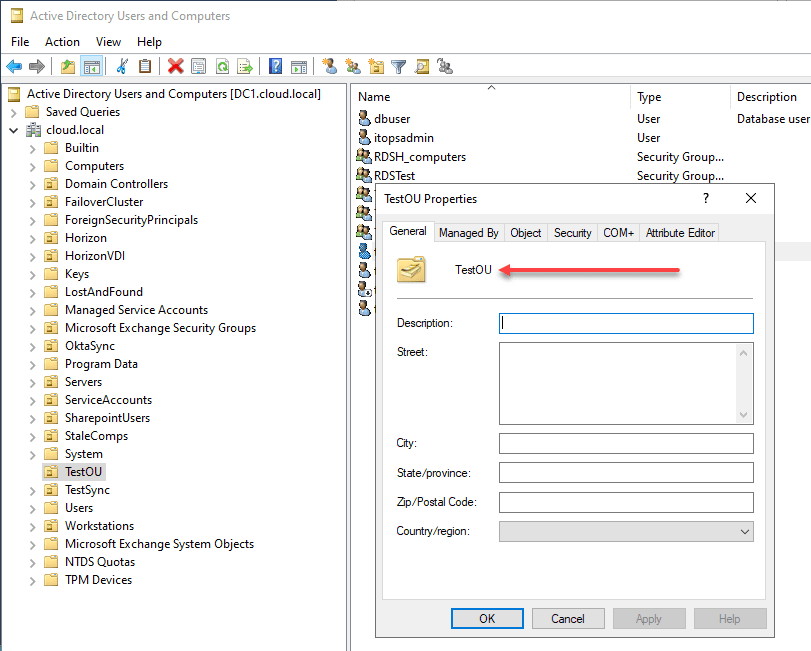Screen dimensions: 811x651
Task: Switch to the Attribute Editor tab
Action: coord(680,233)
